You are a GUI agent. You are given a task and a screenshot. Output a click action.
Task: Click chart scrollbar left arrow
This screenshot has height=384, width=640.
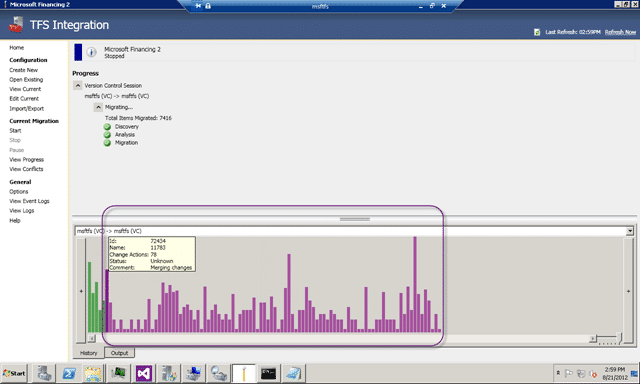pyautogui.click(x=91, y=338)
